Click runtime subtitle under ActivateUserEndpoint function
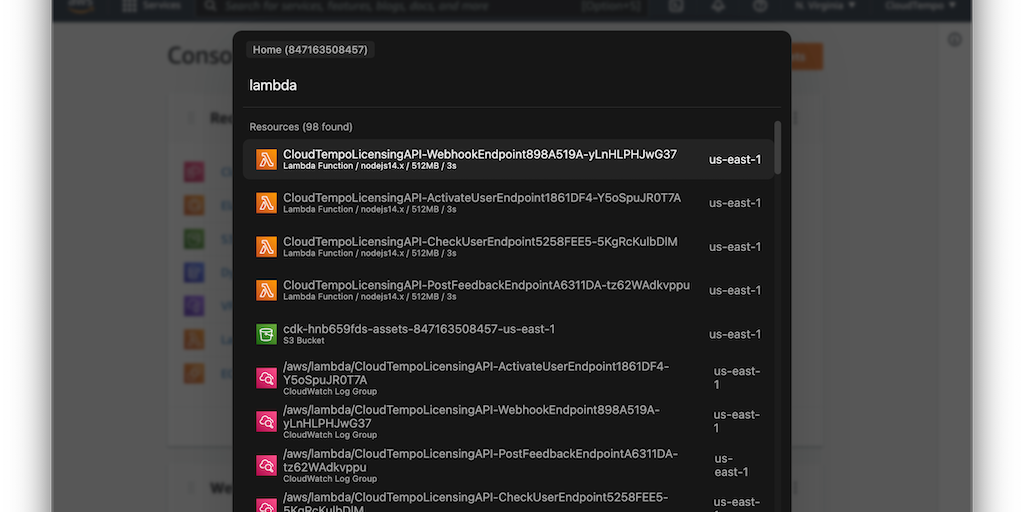This screenshot has width=1024, height=512. [370, 210]
